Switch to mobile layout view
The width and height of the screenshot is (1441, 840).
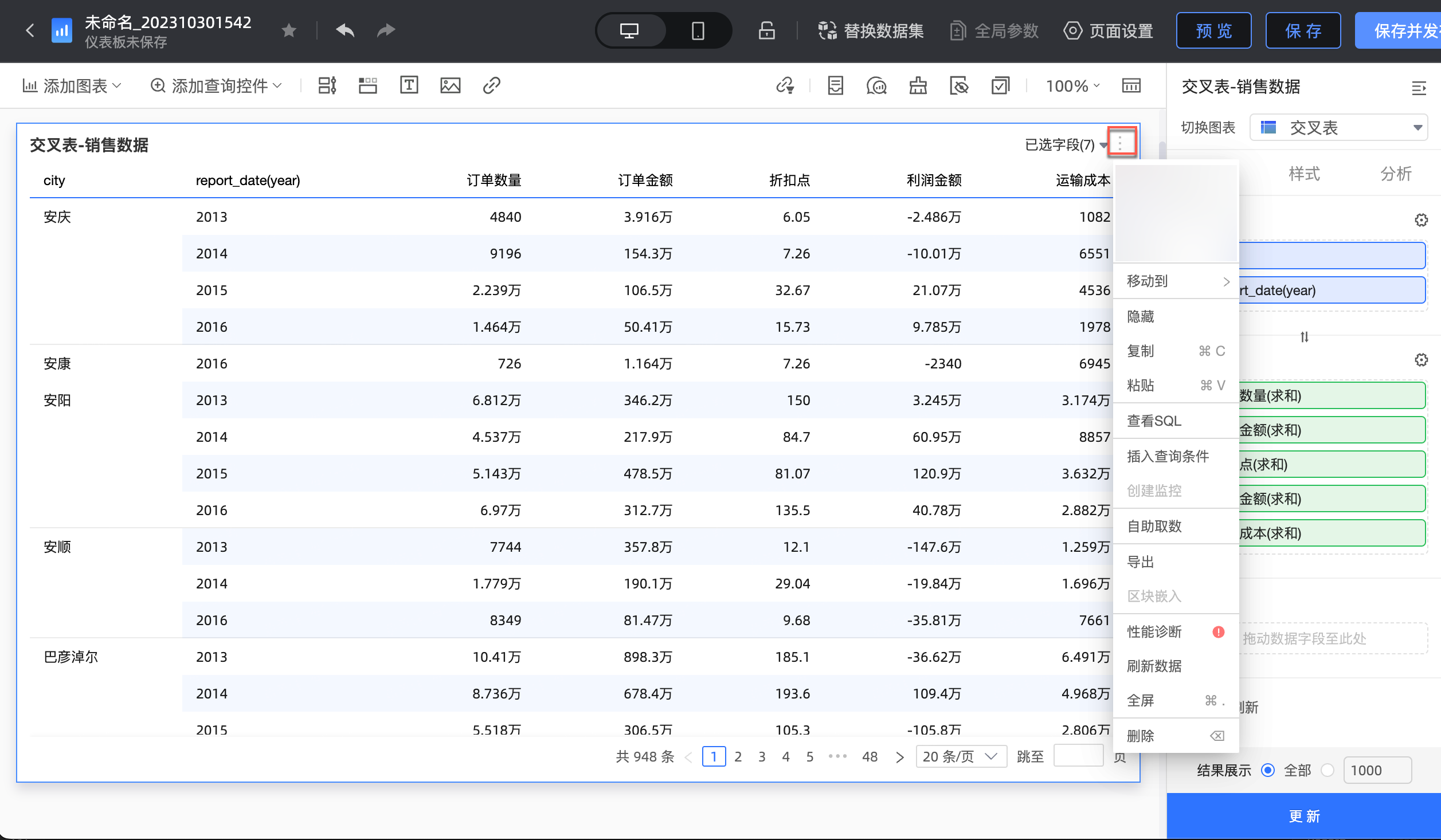[698, 30]
